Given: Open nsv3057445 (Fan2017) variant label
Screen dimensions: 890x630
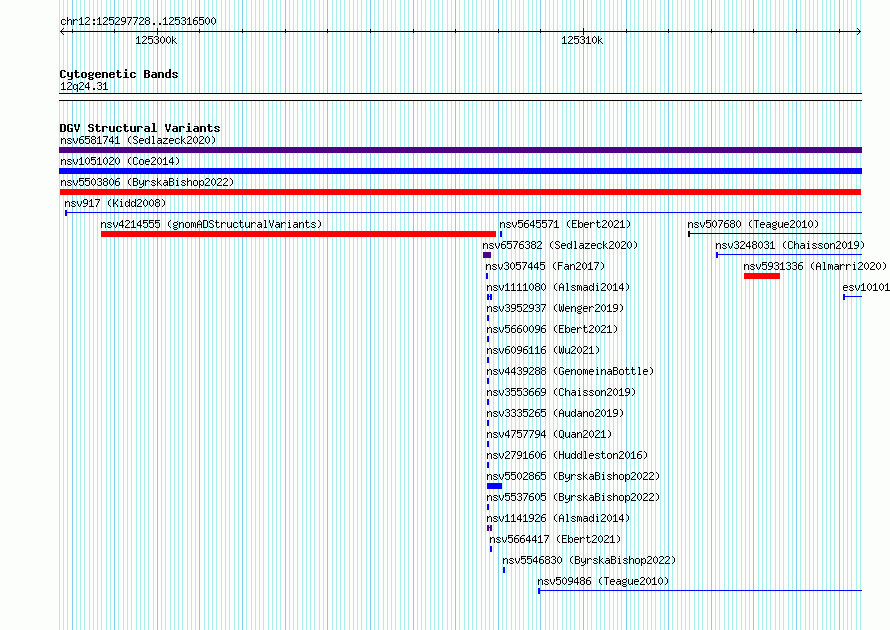Looking at the screenshot, I should click(545, 266).
